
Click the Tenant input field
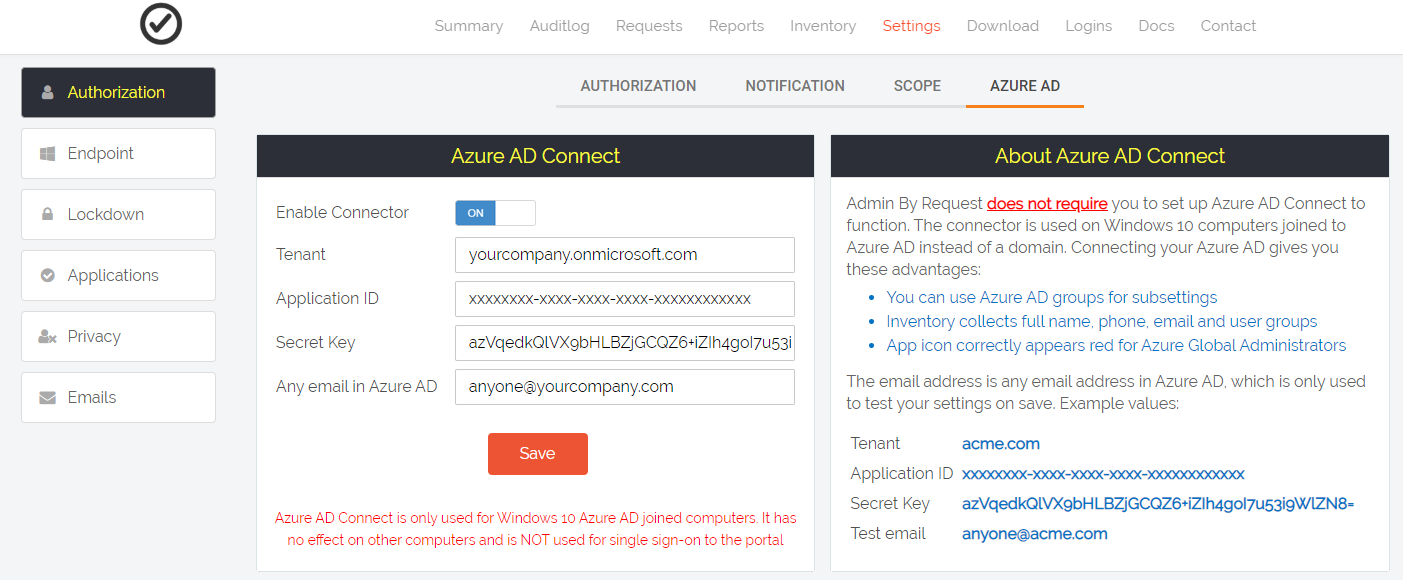625,255
